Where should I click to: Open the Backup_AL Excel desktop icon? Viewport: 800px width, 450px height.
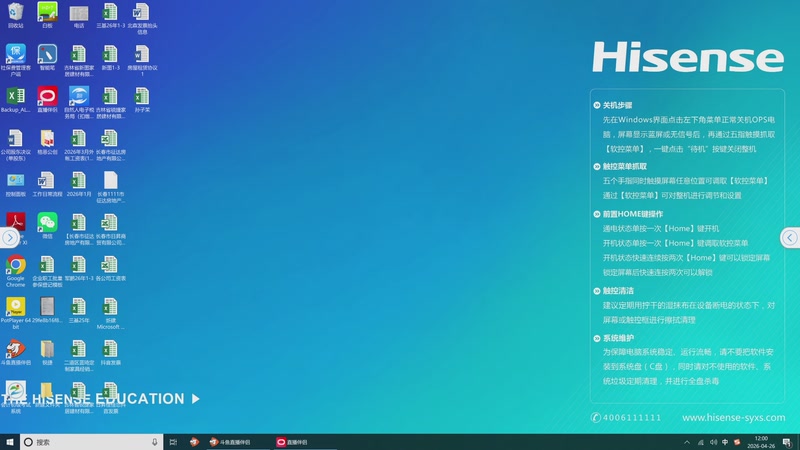point(16,99)
